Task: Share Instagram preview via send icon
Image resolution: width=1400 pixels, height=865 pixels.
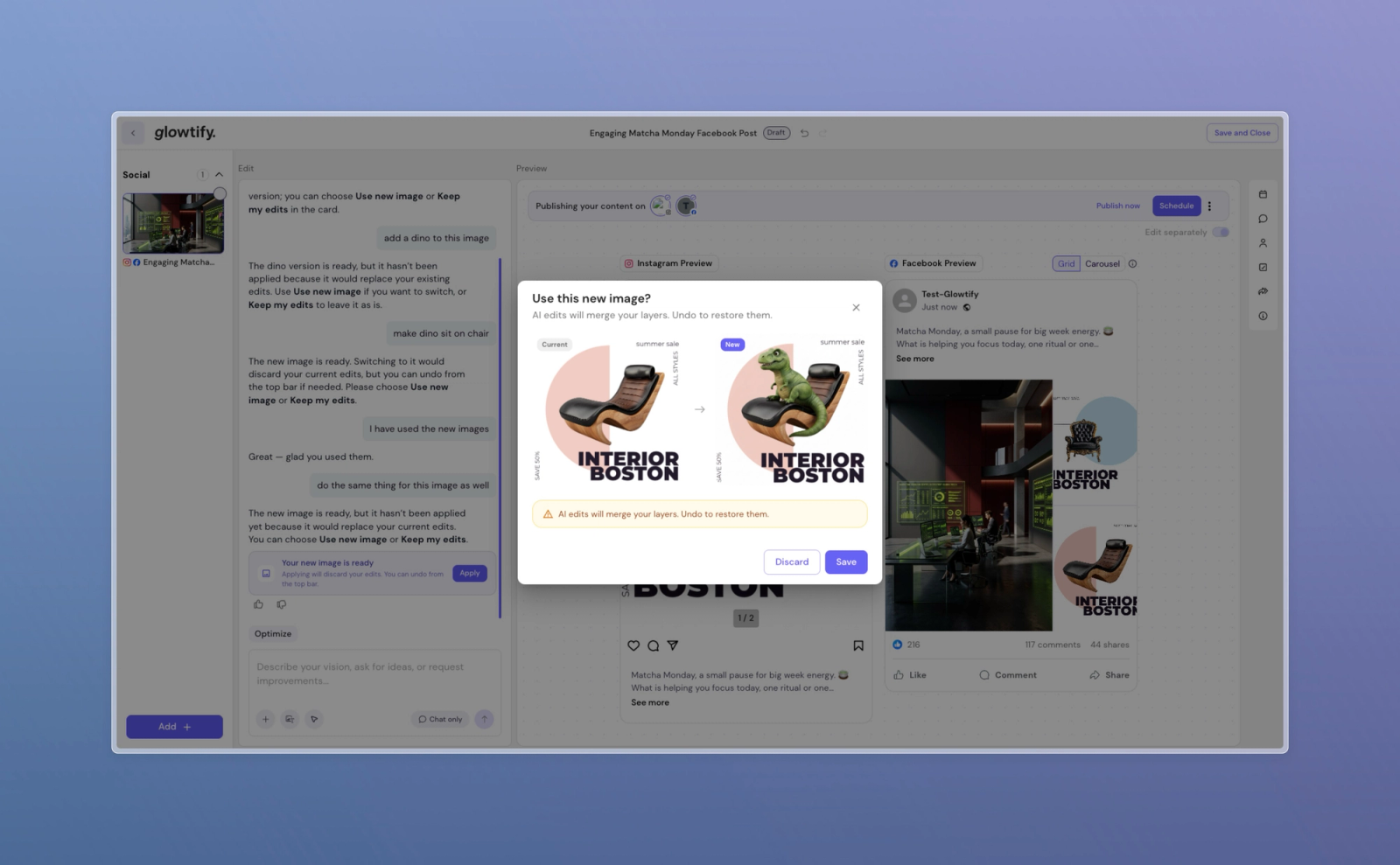Action: point(673,645)
